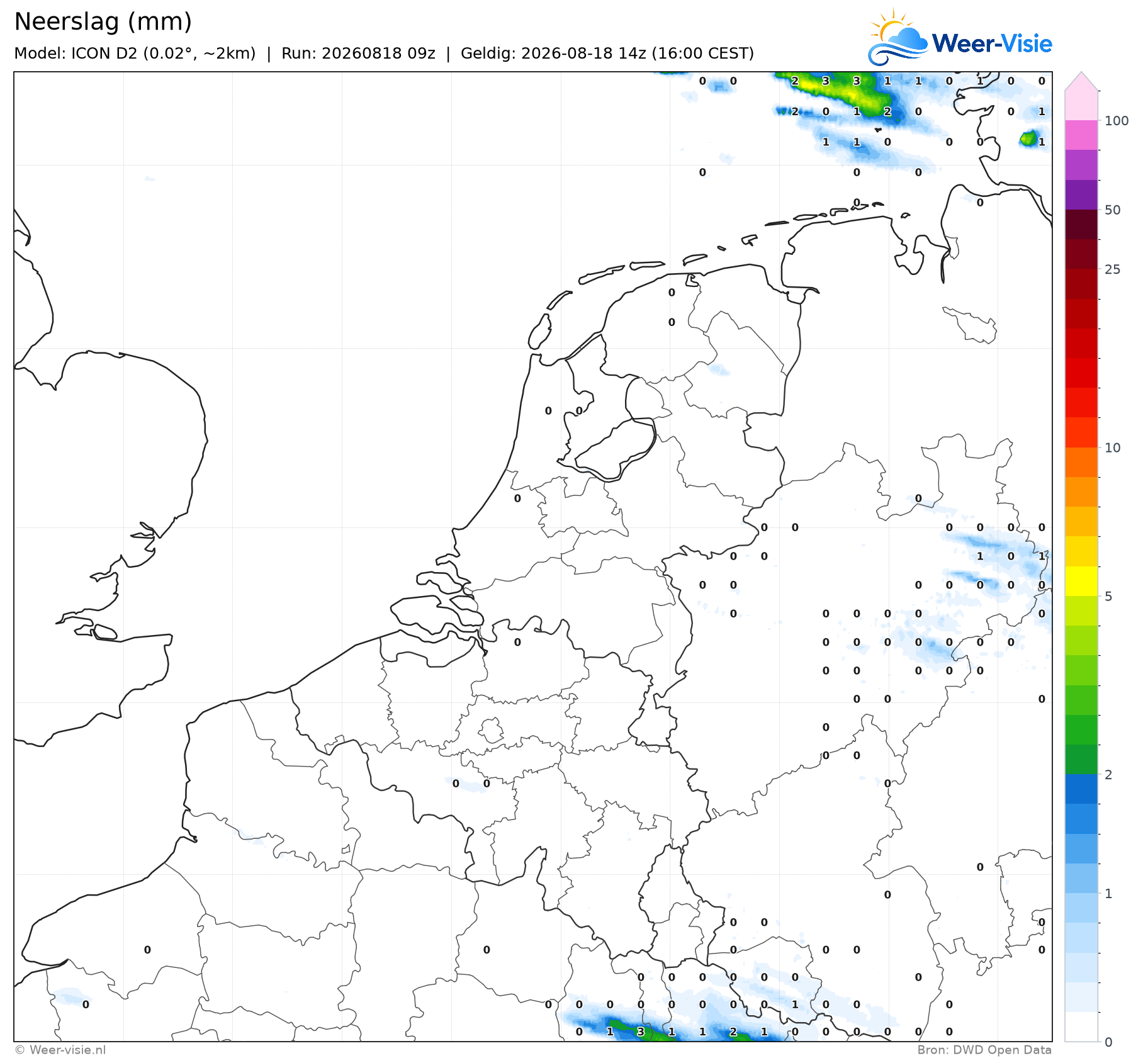Click the Neerslag (mm) title
The height and width of the screenshot is (1058, 1148).
click(x=103, y=21)
